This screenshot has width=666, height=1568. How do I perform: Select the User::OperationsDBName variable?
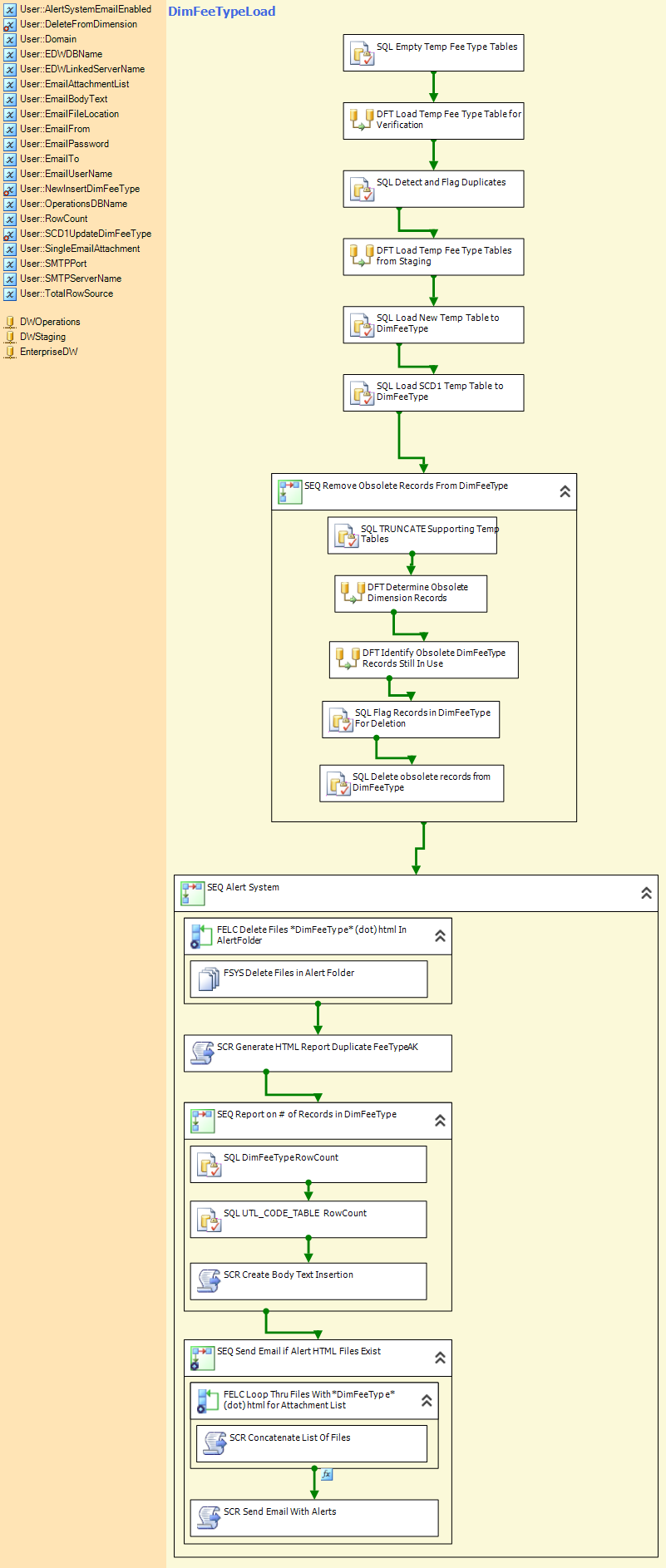tap(74, 204)
